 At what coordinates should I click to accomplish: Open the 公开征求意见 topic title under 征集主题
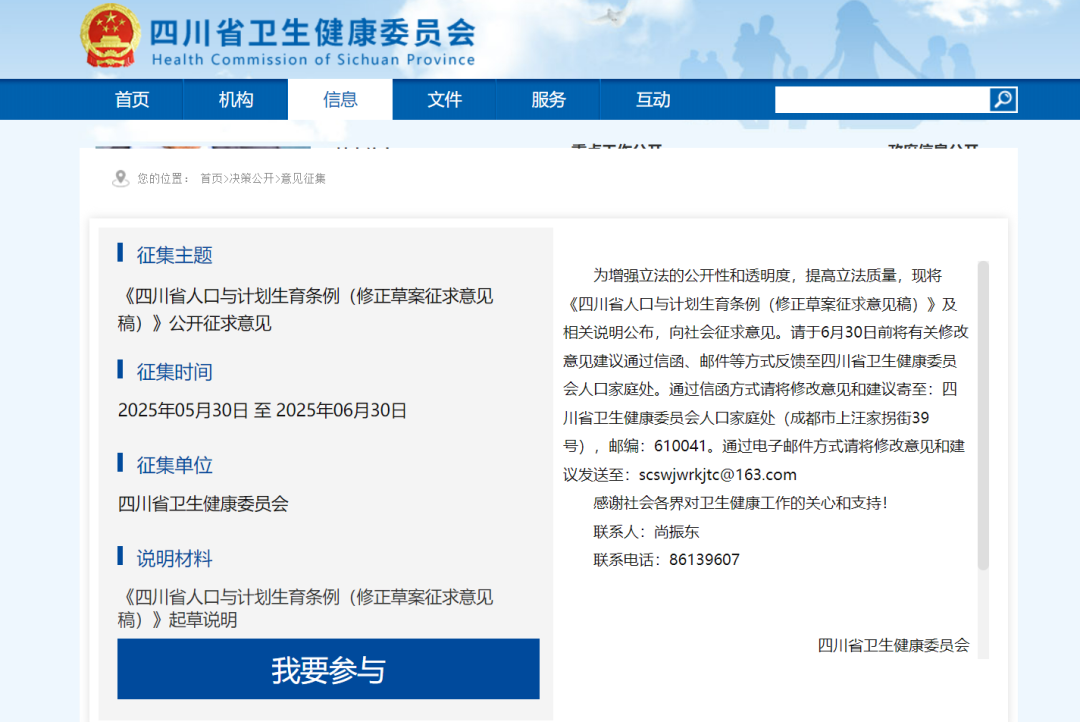click(x=305, y=310)
